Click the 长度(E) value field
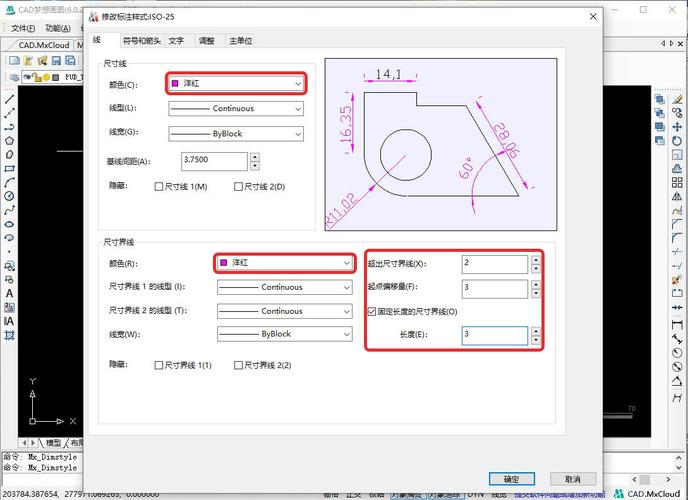 click(494, 336)
